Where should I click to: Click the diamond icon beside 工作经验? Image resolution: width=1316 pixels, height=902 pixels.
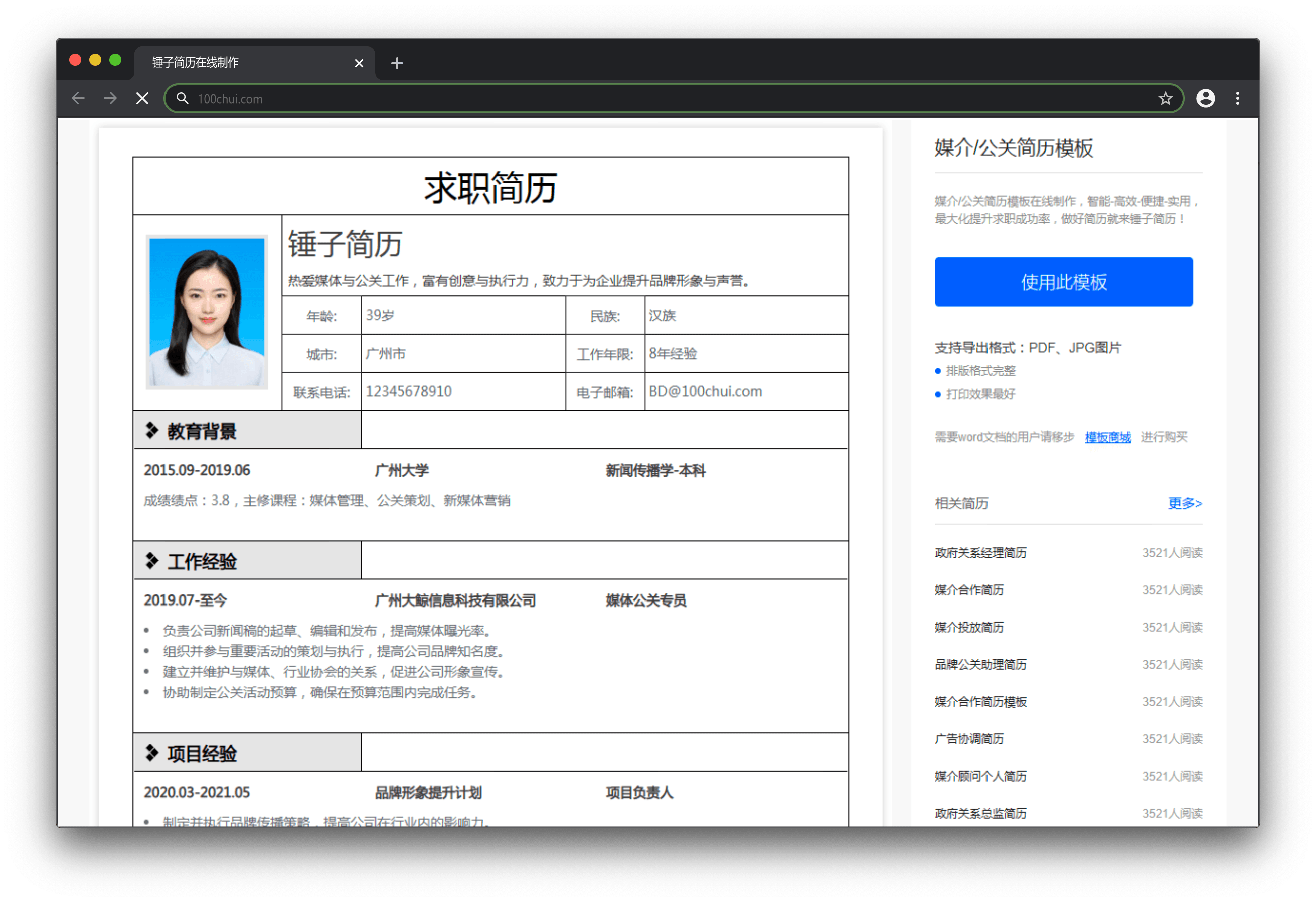click(151, 561)
